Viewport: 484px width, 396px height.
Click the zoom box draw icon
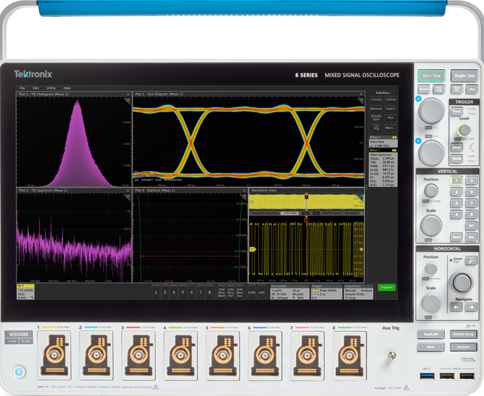376,128
